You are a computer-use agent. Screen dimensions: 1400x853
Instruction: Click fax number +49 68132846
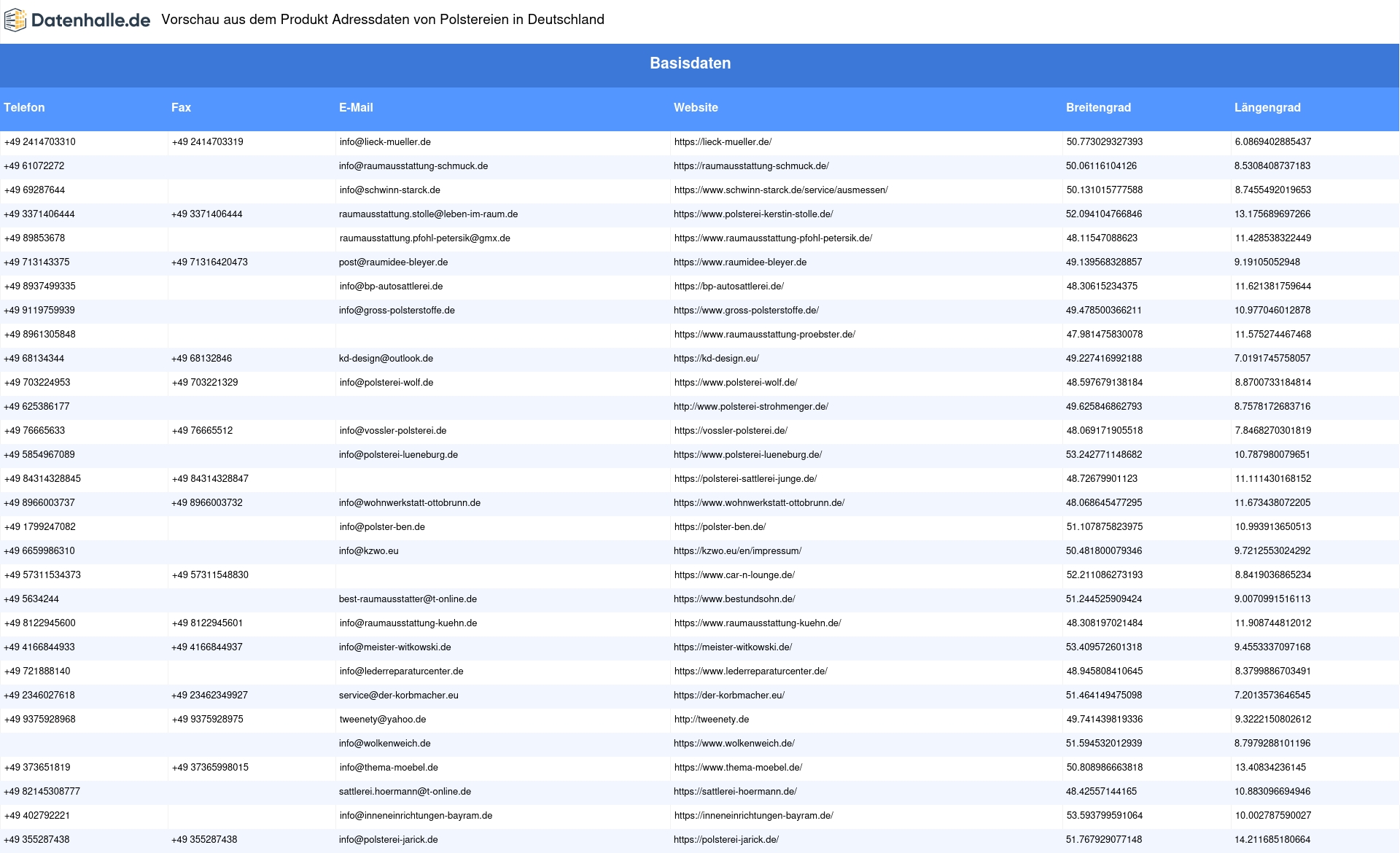pyautogui.click(x=201, y=359)
